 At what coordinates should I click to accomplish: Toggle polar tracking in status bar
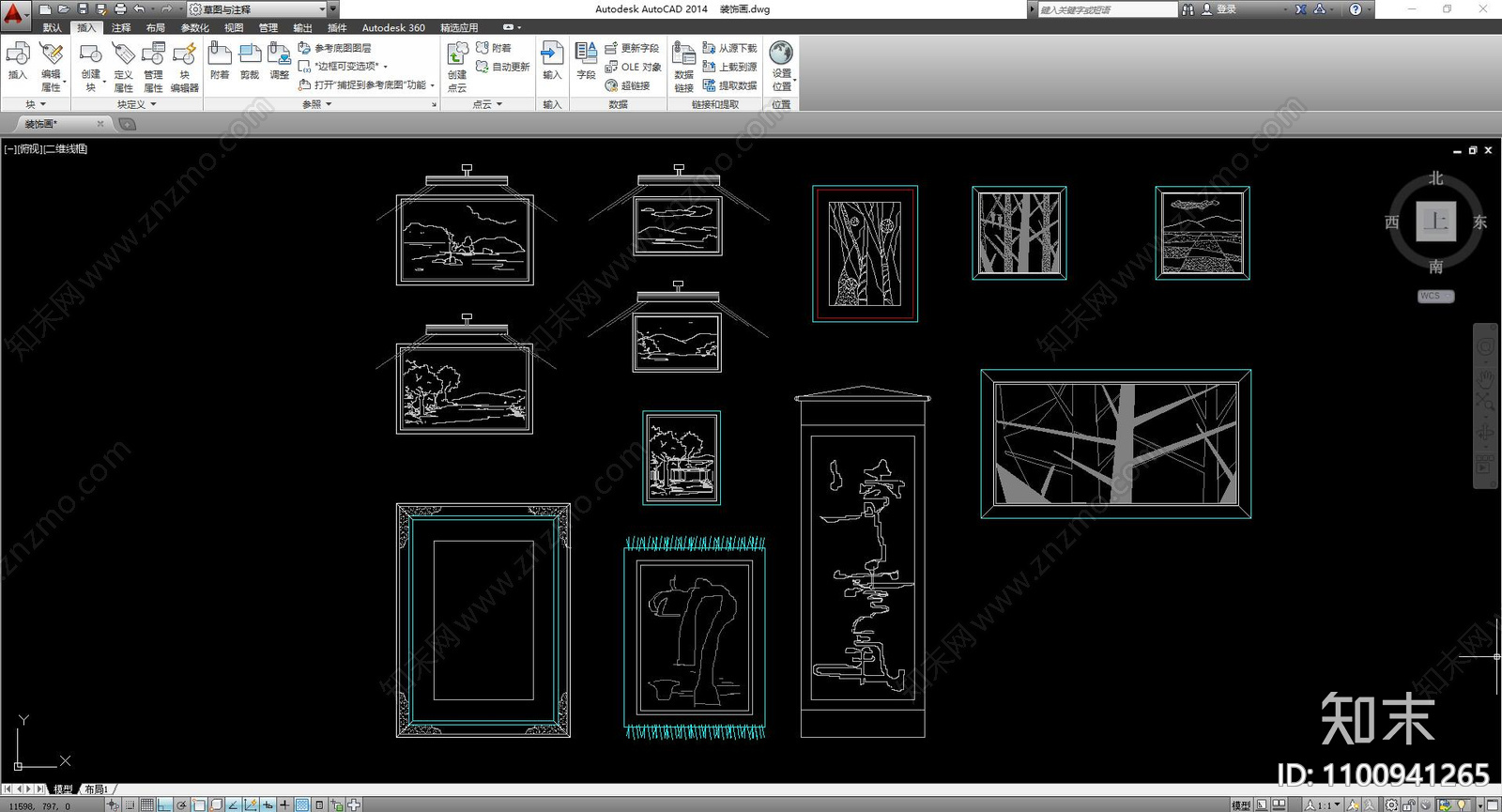(x=181, y=804)
